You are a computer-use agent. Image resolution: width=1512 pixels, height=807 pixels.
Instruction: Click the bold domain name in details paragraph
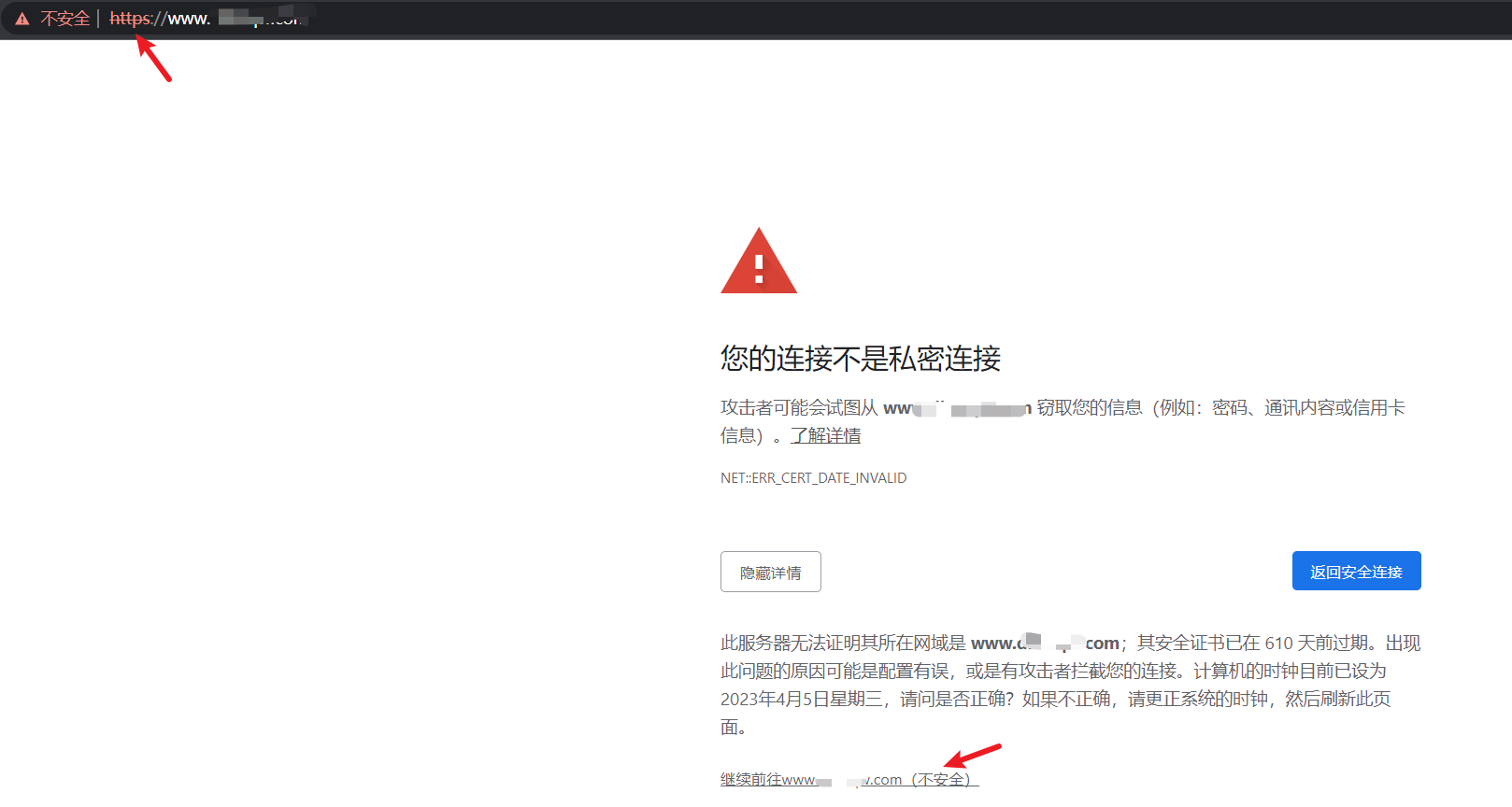[1045, 644]
